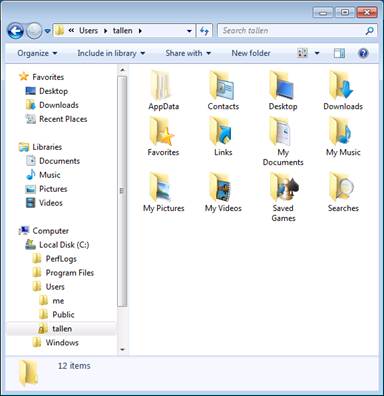Image resolution: width=384 pixels, height=396 pixels.
Task: Select the Windows folder in tree
Action: (55, 343)
